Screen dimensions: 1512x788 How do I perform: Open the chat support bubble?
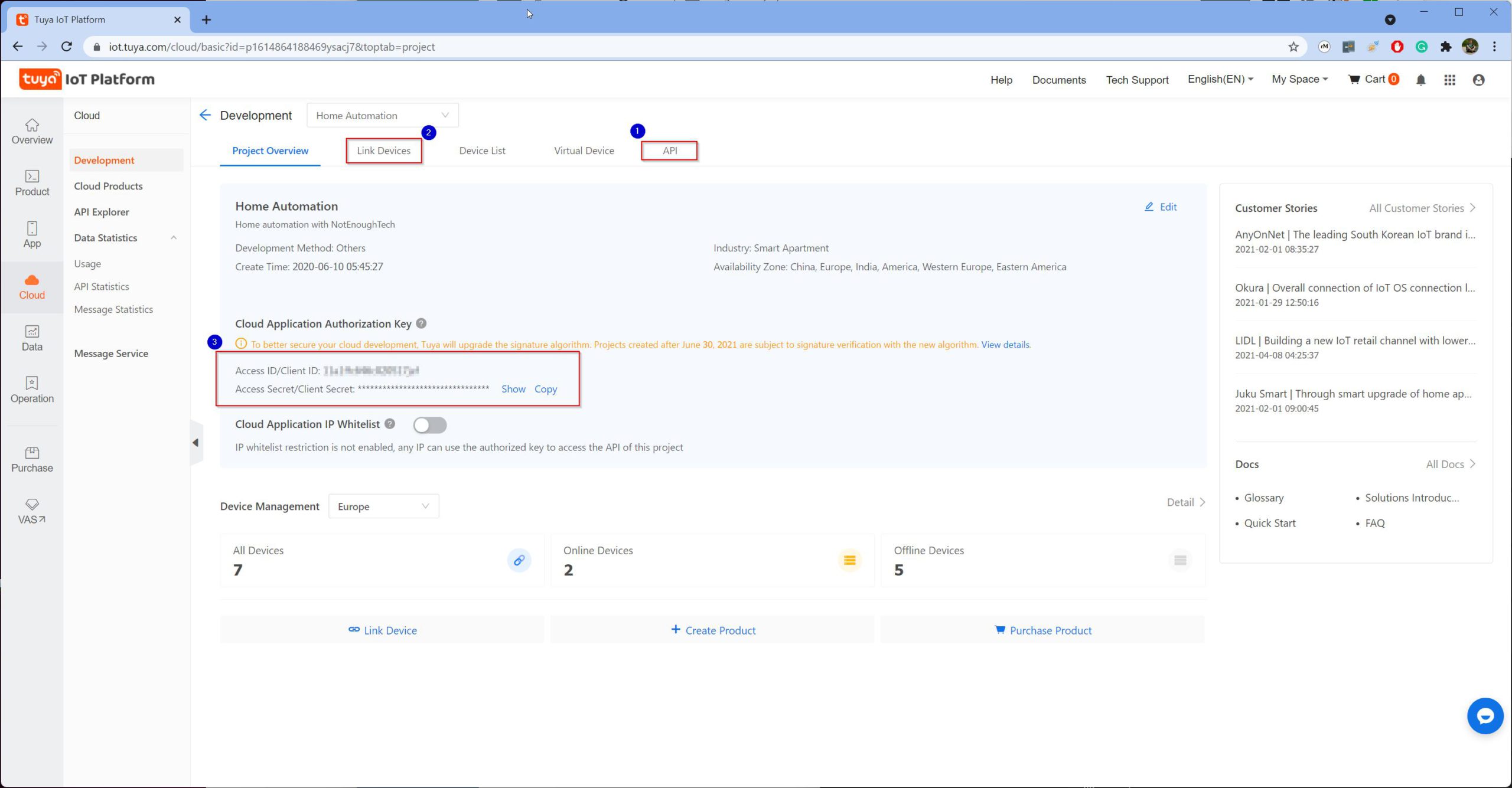pos(1484,716)
